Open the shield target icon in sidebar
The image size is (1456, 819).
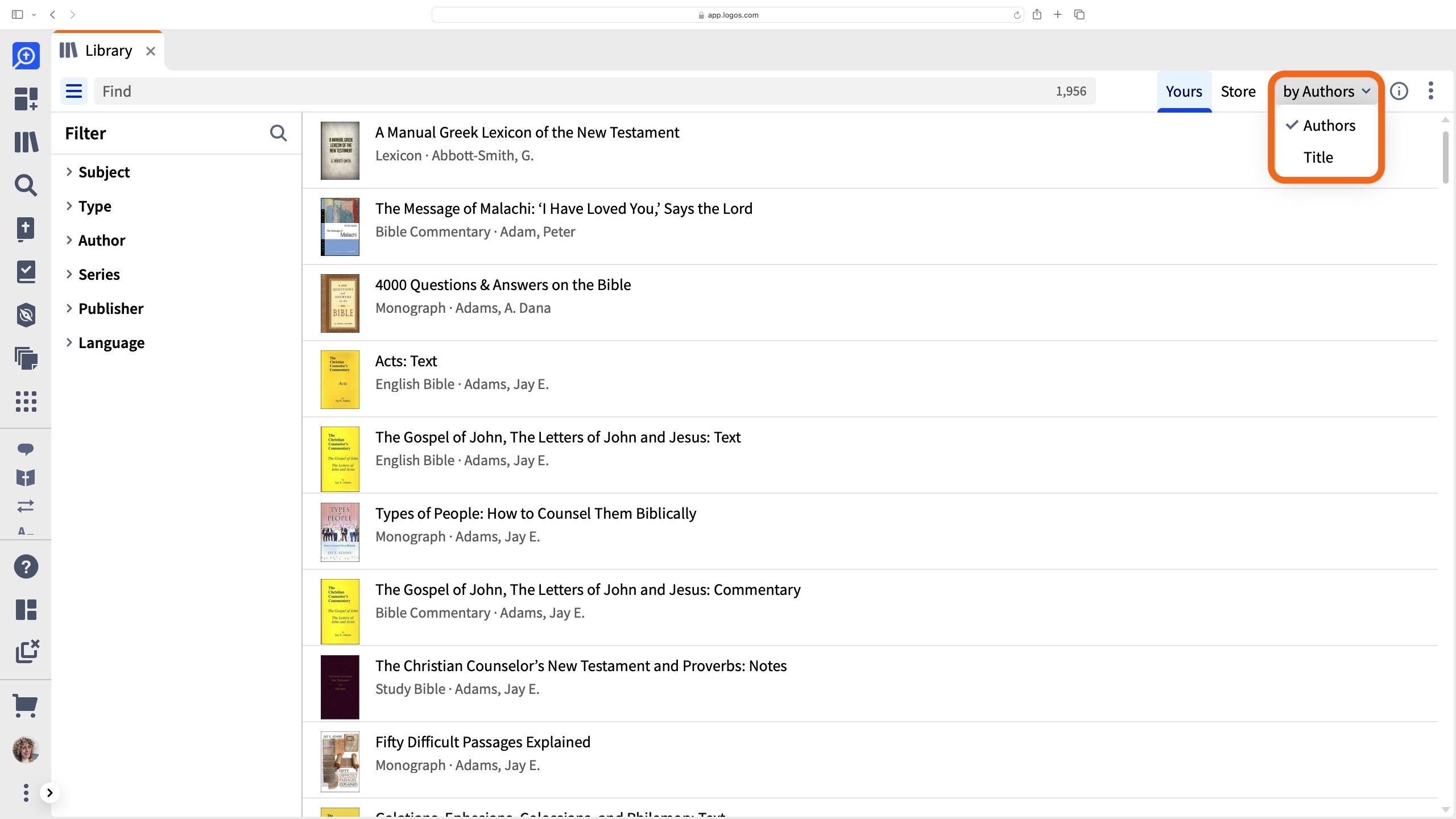tap(26, 315)
